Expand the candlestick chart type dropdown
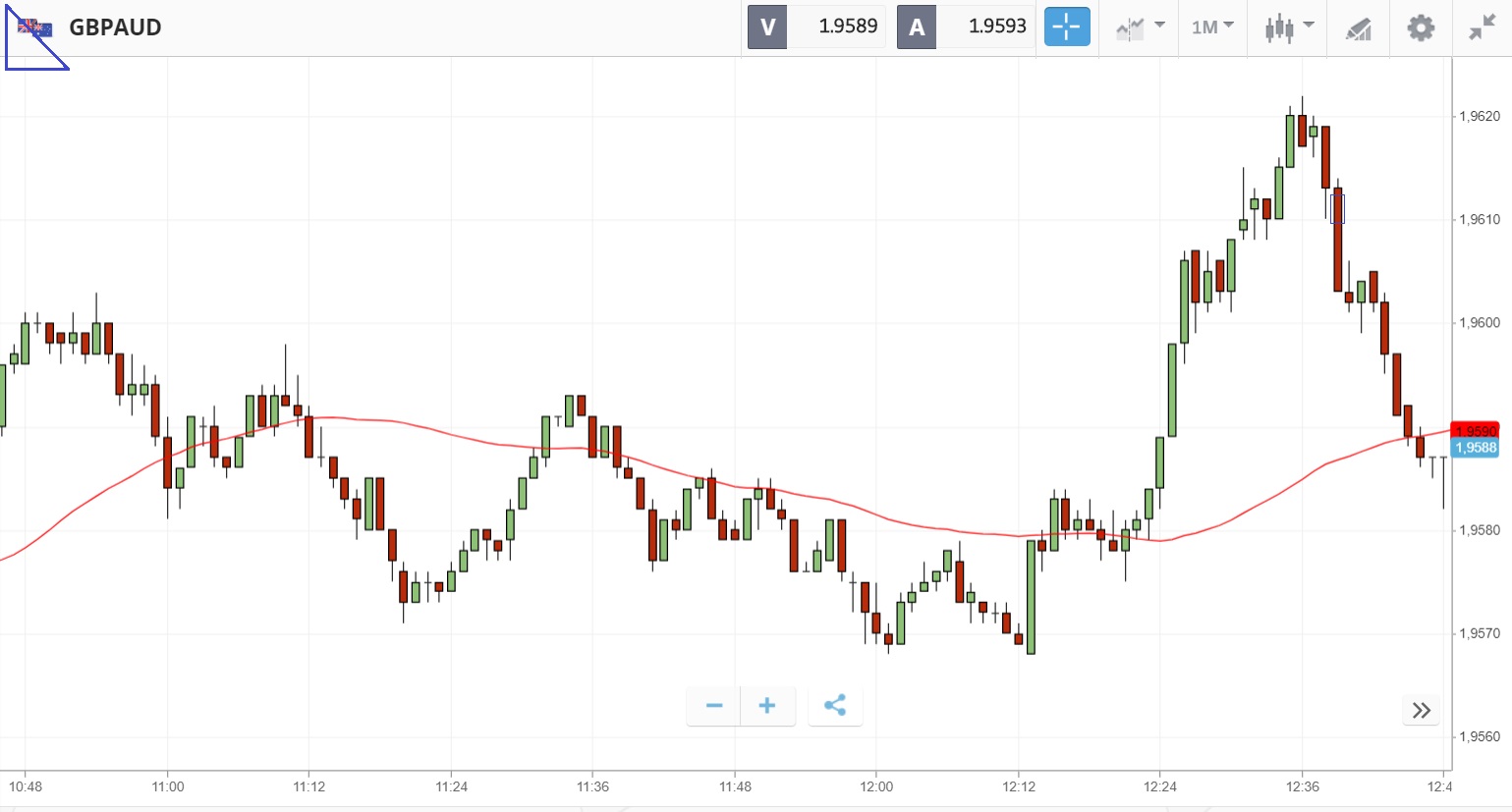Image resolution: width=1512 pixels, height=812 pixels. point(1288,27)
